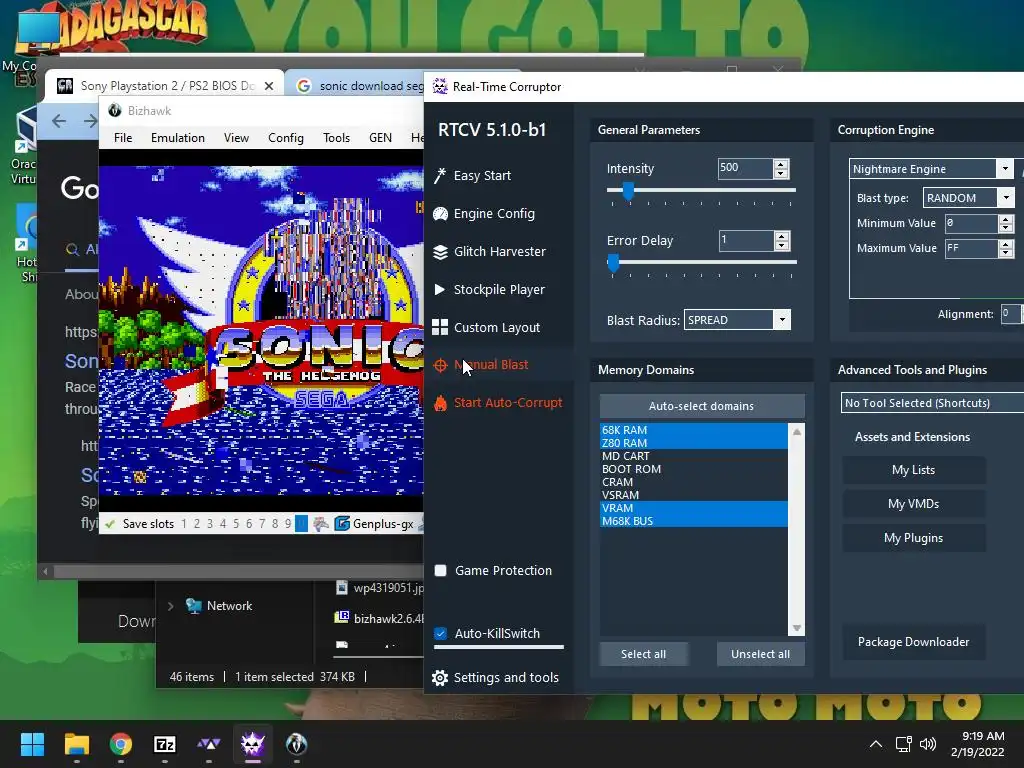Open Chrome from taskbar

121,744
